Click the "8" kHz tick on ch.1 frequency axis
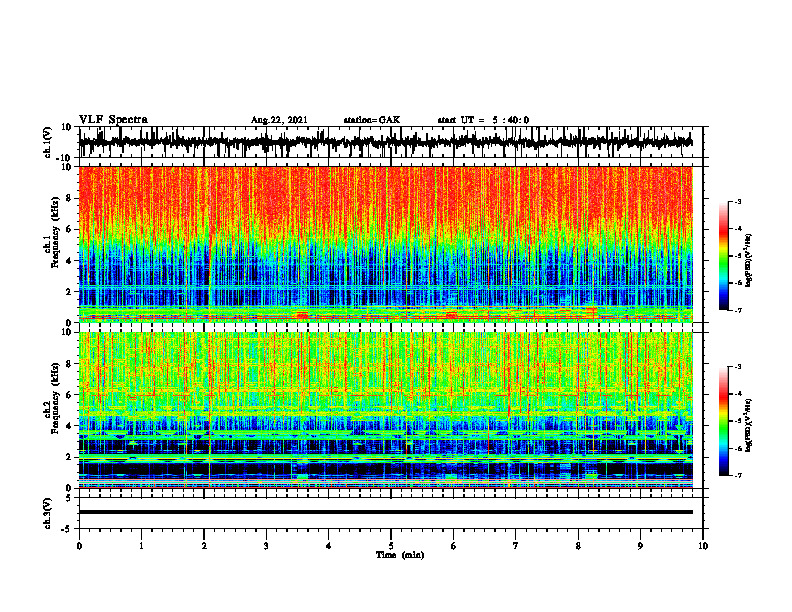 coord(69,198)
